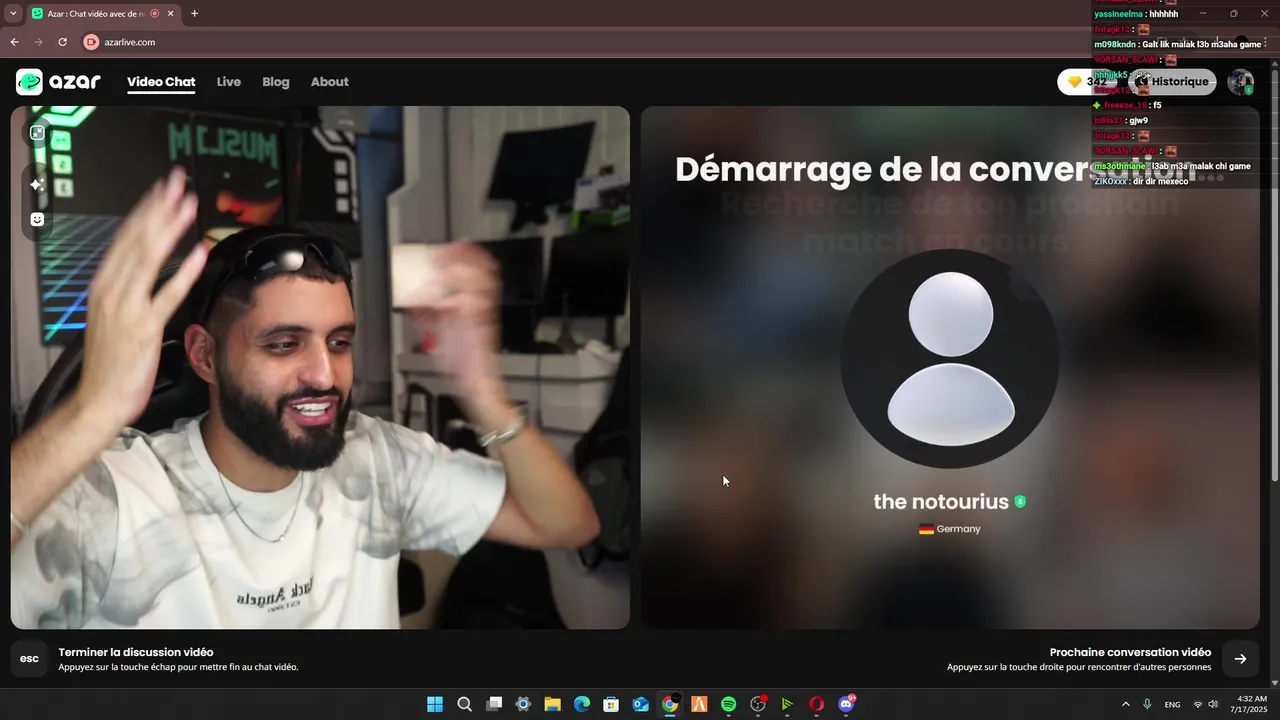Click chat message from ms3othmane

tap(1172, 166)
